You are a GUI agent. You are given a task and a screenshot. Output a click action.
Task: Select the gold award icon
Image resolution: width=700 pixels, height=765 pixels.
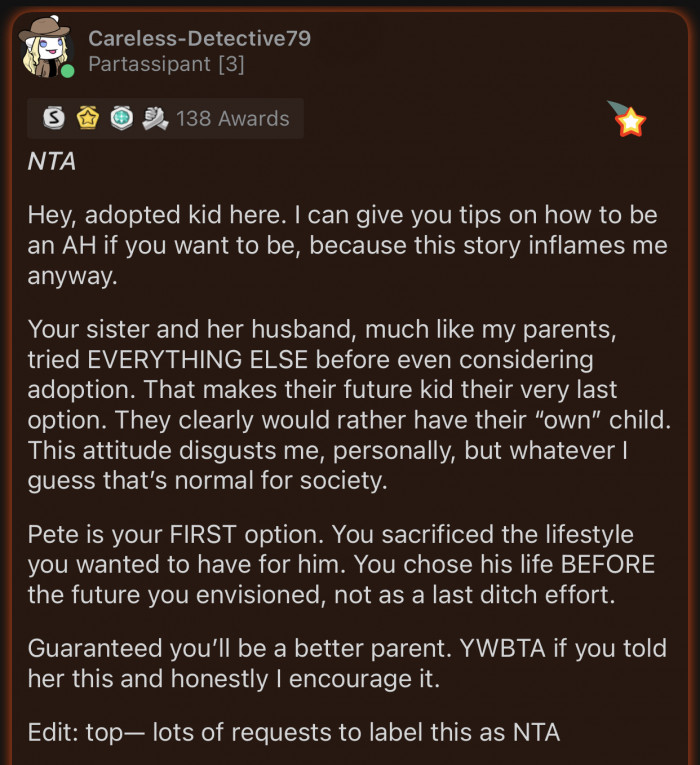pyautogui.click(x=87, y=119)
